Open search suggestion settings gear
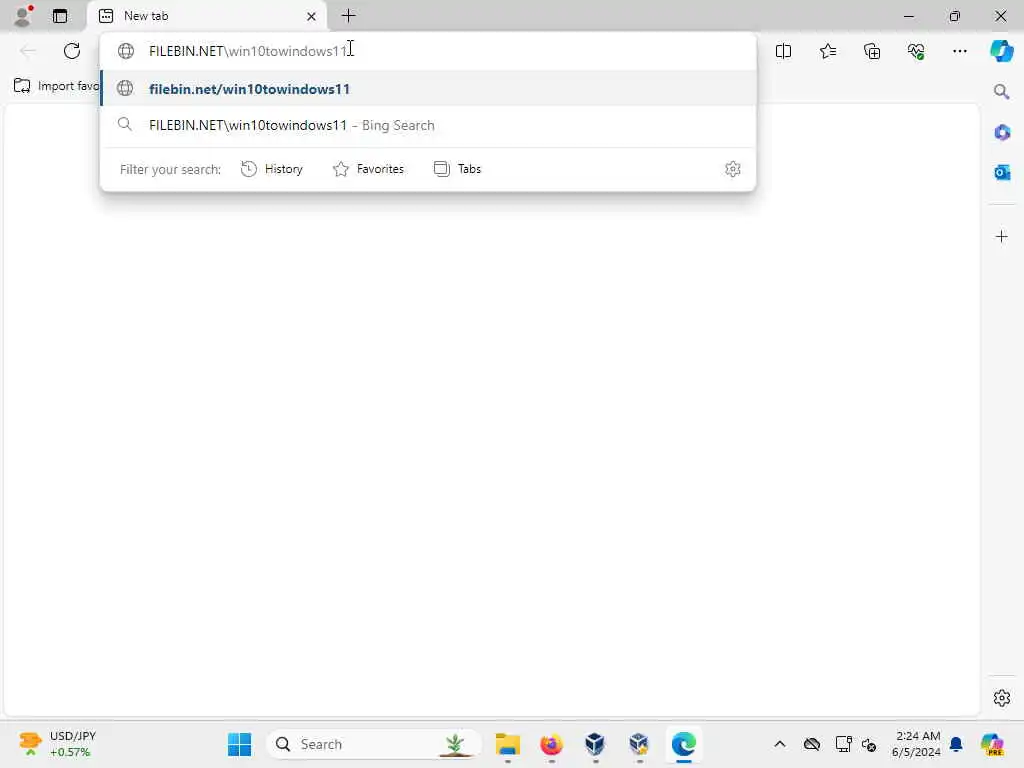 coord(733,169)
